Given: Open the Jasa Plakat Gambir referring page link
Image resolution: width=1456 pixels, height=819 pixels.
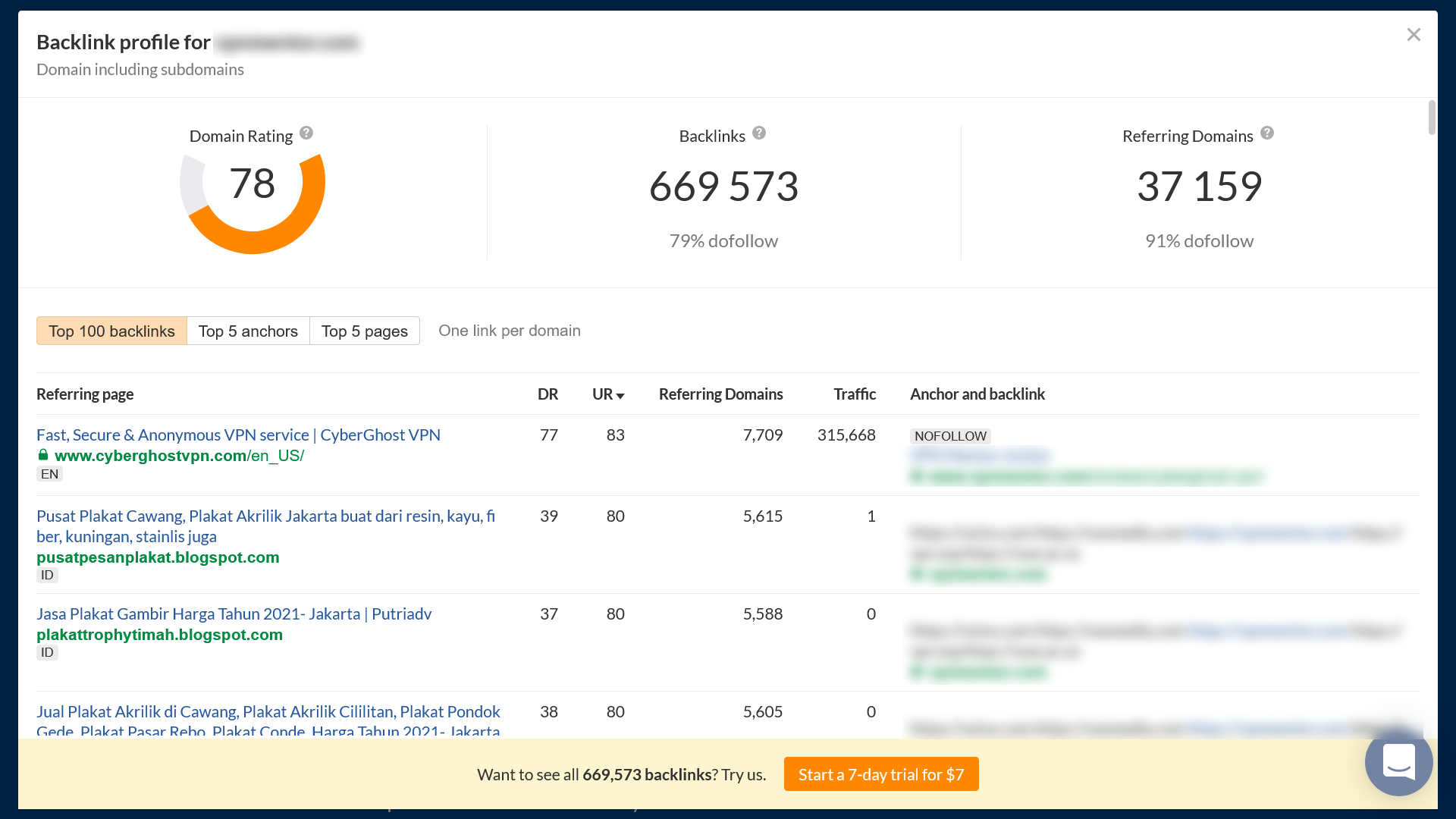Looking at the screenshot, I should pyautogui.click(x=234, y=613).
